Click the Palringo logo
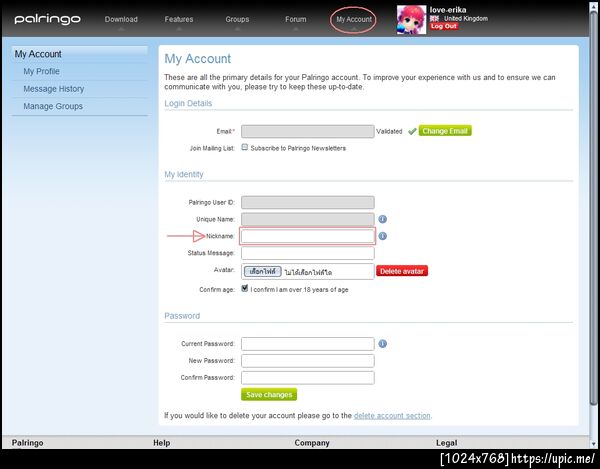Image resolution: width=600 pixels, height=469 pixels. point(47,19)
